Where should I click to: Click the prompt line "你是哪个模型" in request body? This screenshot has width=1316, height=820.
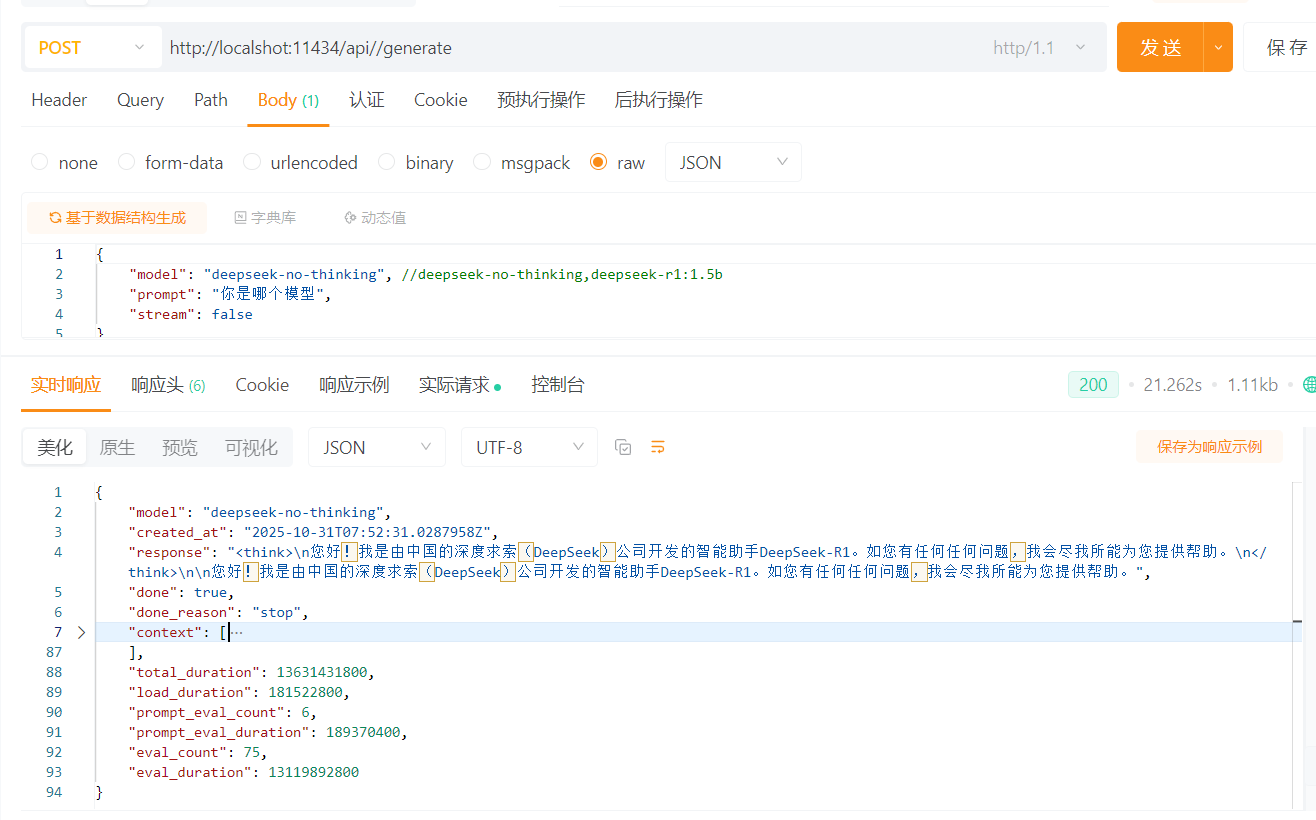click(x=229, y=294)
